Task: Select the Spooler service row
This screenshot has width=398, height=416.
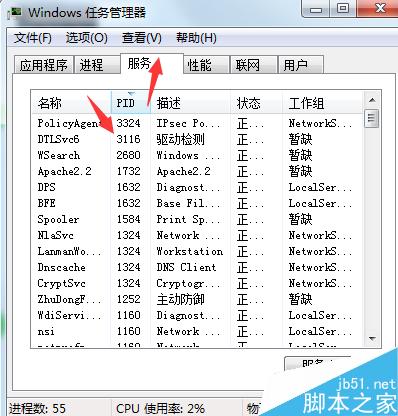Action: 197,219
